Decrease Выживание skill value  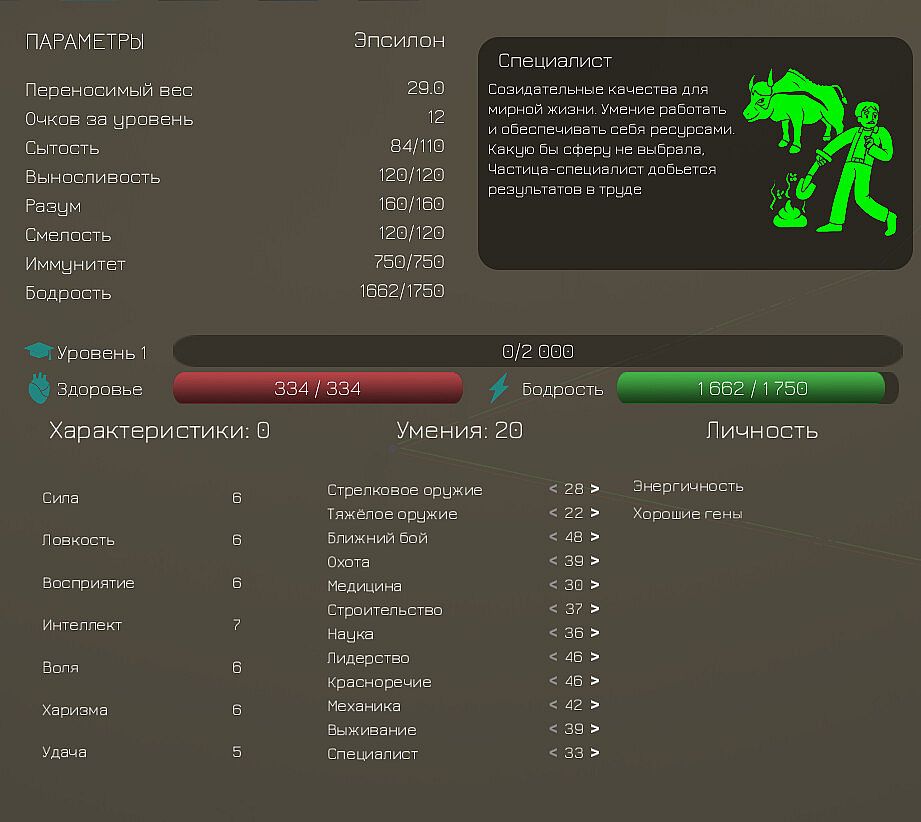pos(553,729)
